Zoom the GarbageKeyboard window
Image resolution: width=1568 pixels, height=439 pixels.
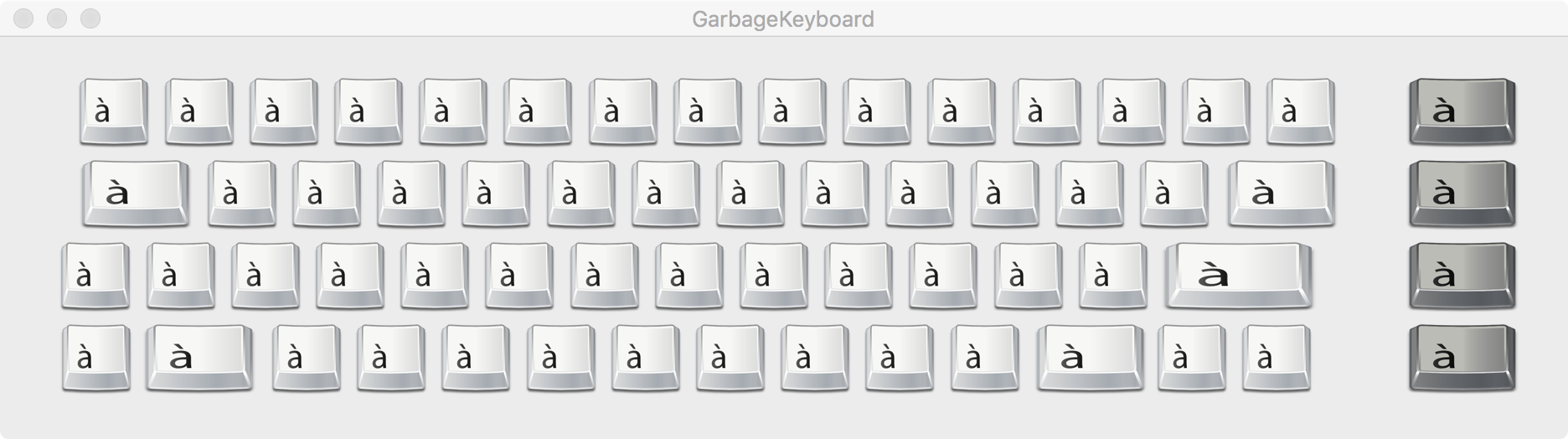pos(90,18)
